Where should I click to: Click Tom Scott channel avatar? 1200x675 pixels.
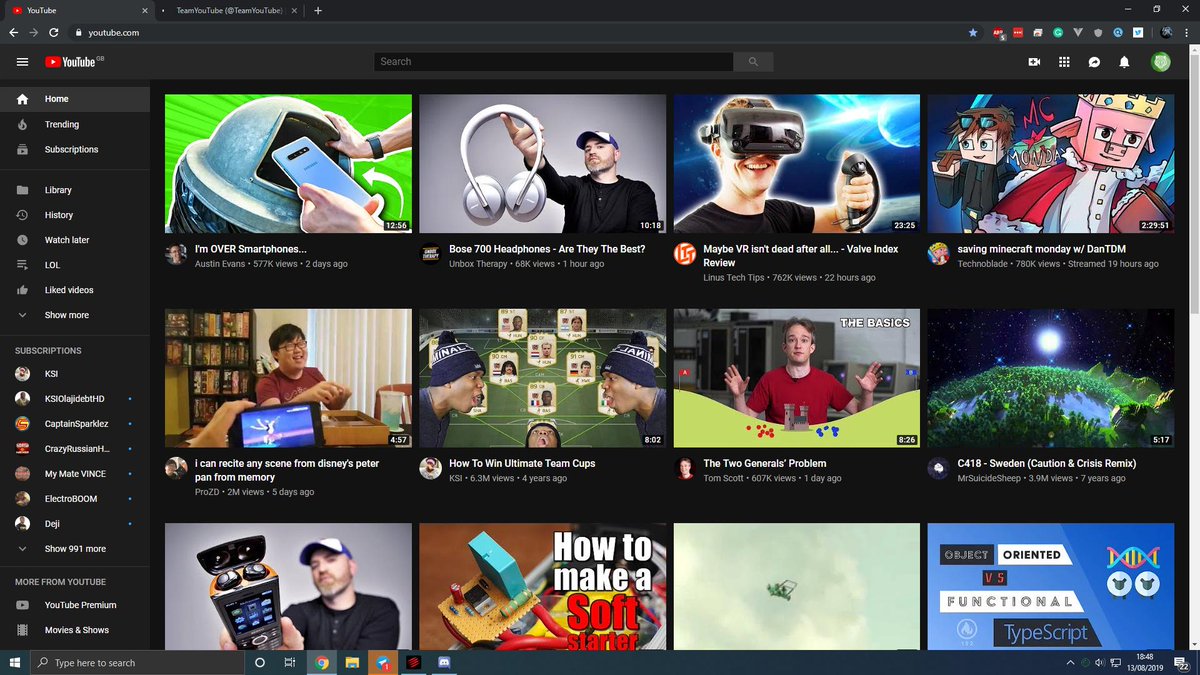pyautogui.click(x=685, y=469)
